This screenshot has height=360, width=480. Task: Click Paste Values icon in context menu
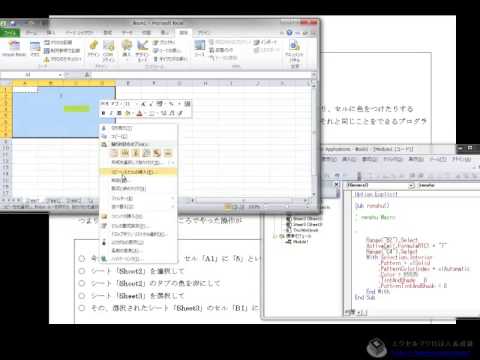coord(125,153)
